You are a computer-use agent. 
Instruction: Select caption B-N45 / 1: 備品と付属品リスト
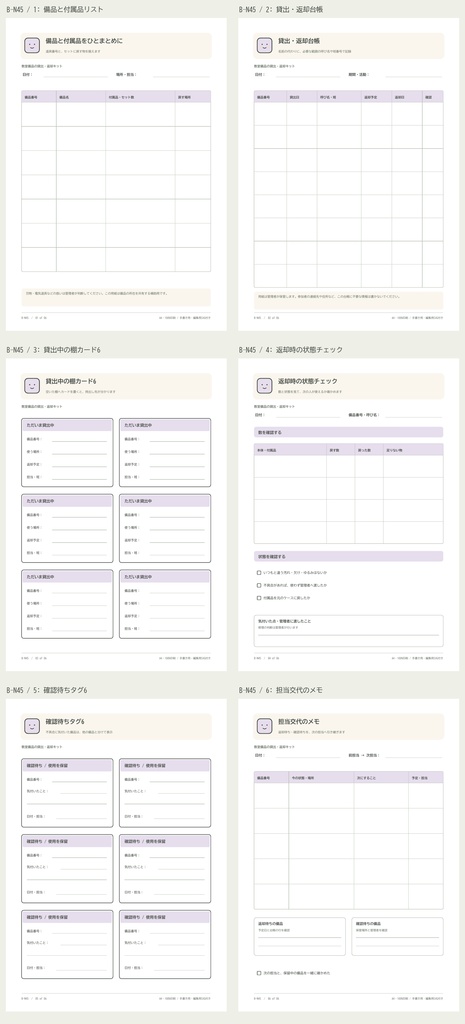pyautogui.click(x=54, y=10)
